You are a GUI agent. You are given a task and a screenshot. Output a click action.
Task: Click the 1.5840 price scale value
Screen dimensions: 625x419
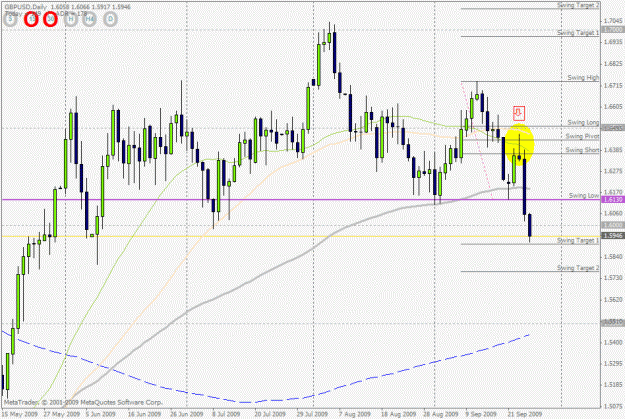pyautogui.click(x=613, y=256)
